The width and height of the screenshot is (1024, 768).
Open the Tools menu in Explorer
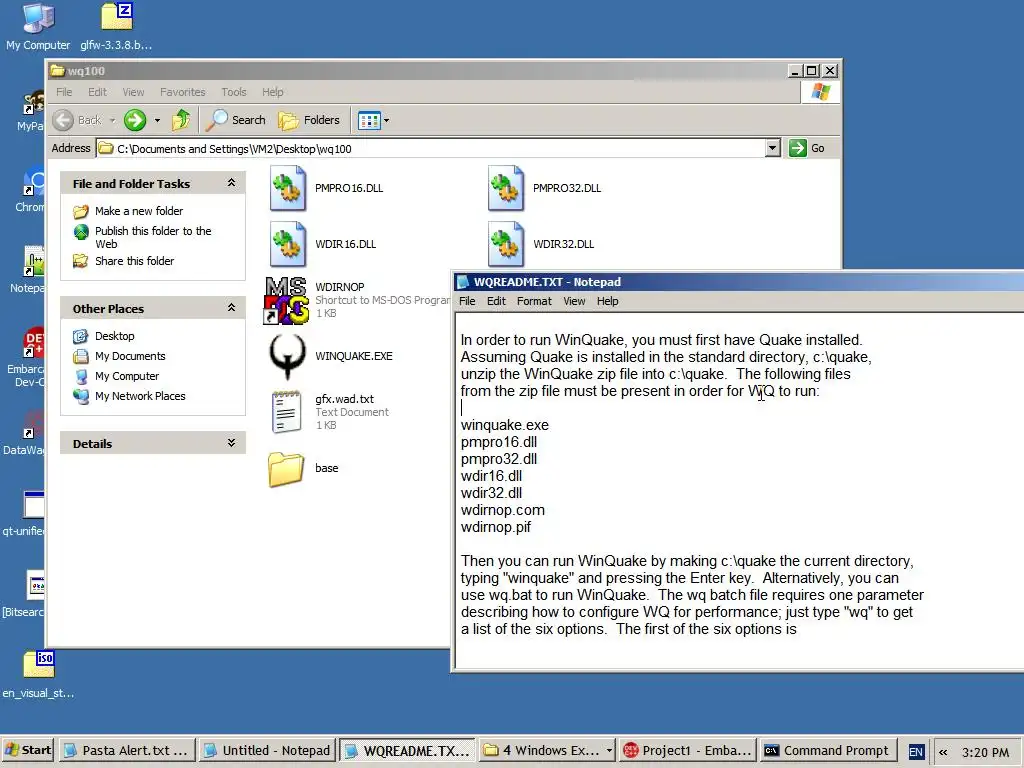(234, 92)
